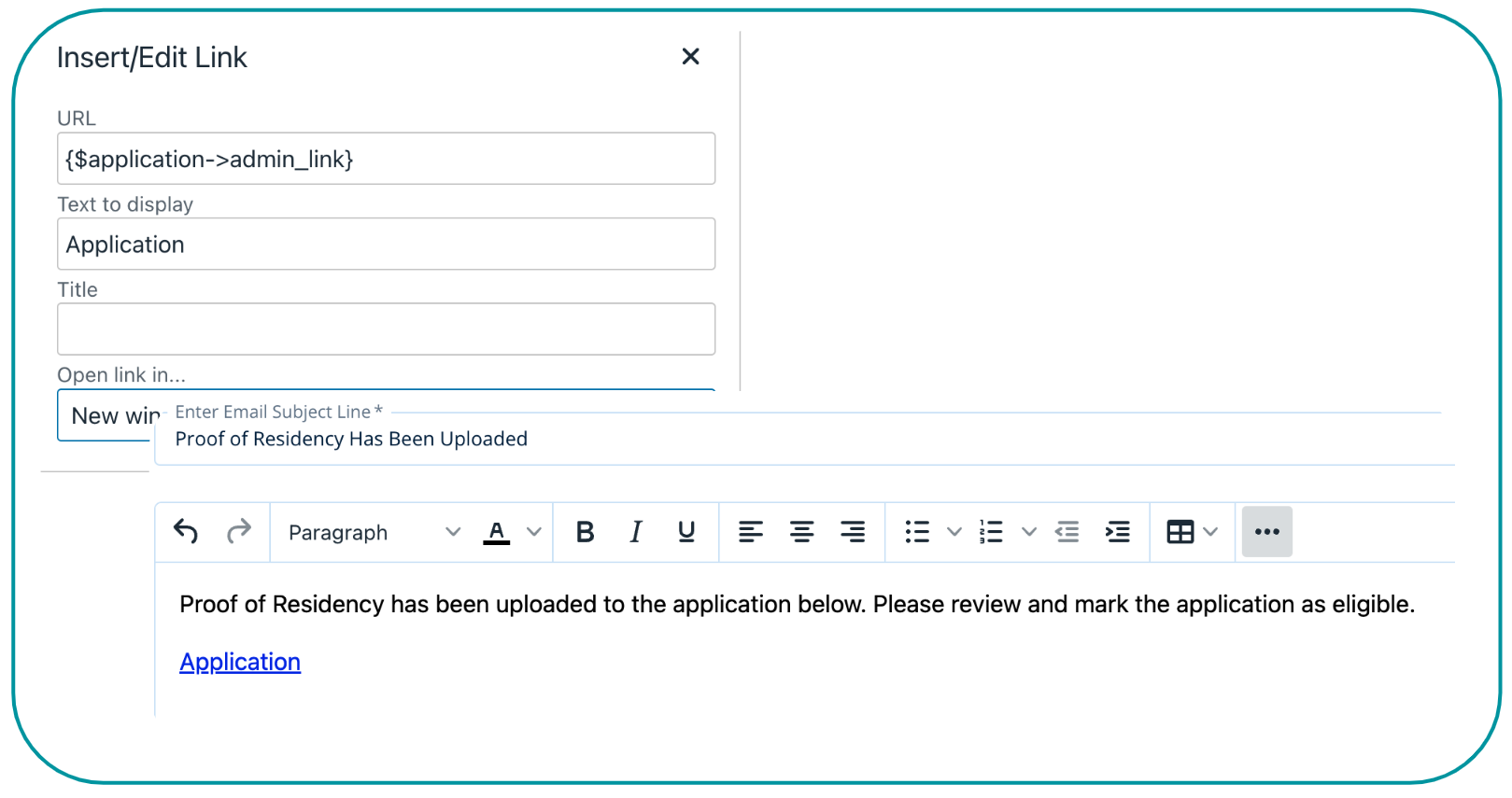Click the redo arrow icon
The image size is (1512, 798).
pos(239,532)
